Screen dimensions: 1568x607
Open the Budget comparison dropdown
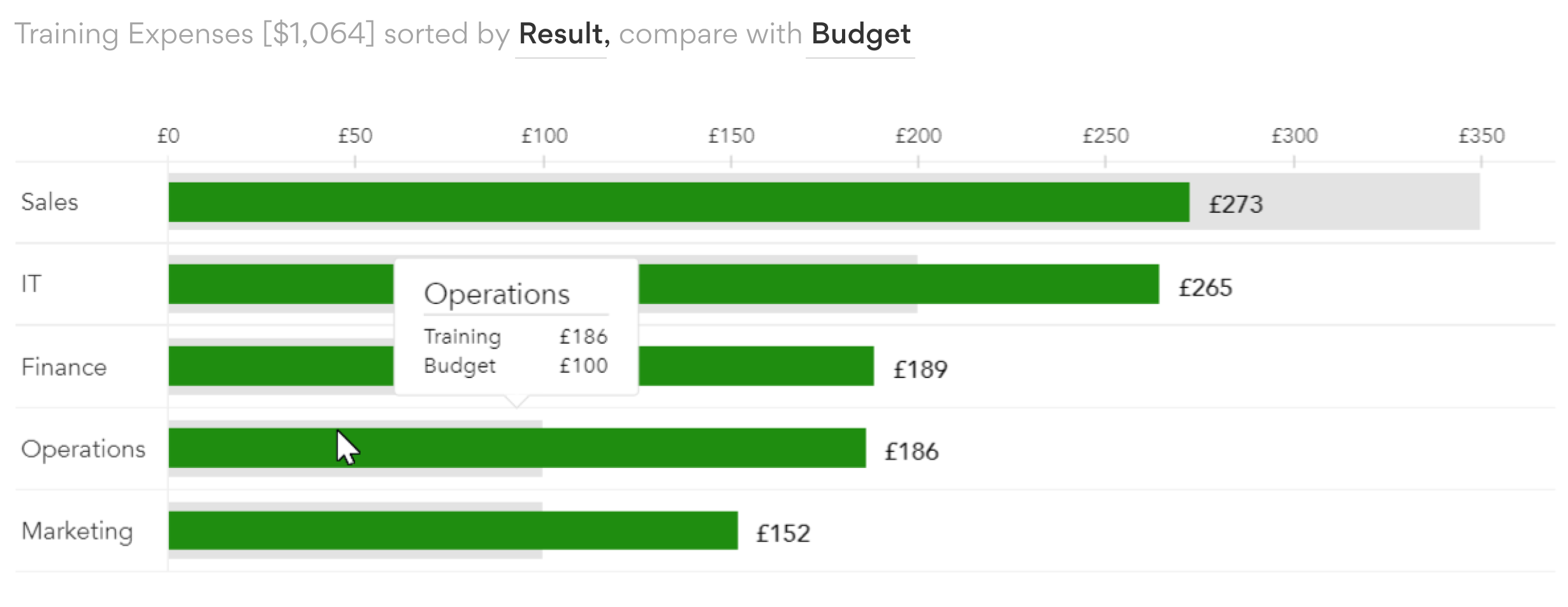click(860, 34)
